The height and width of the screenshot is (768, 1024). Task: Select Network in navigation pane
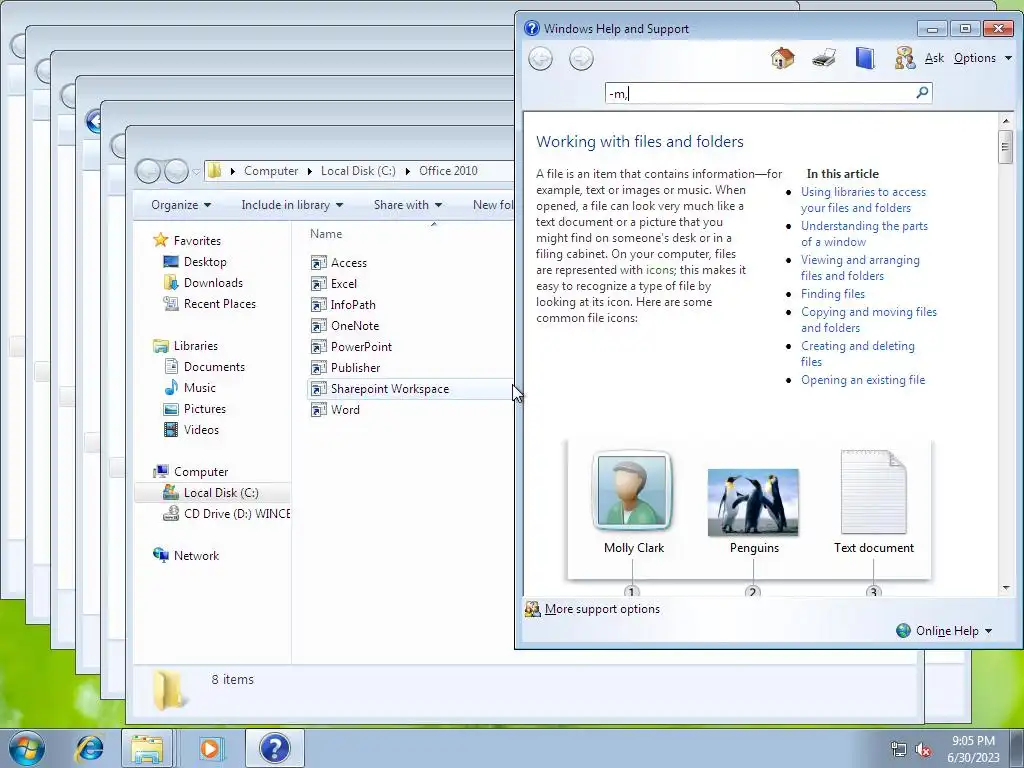[x=196, y=556]
